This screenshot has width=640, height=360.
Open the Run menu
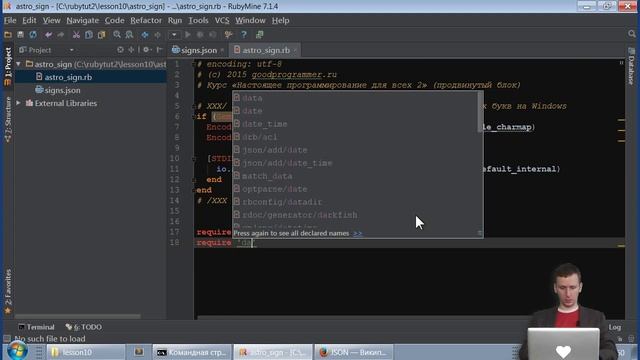[x=175, y=20]
